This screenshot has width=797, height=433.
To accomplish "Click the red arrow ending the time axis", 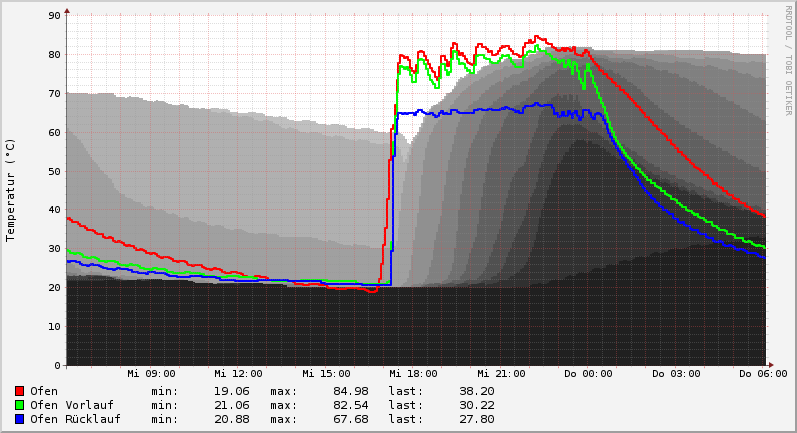I will [x=769, y=365].
